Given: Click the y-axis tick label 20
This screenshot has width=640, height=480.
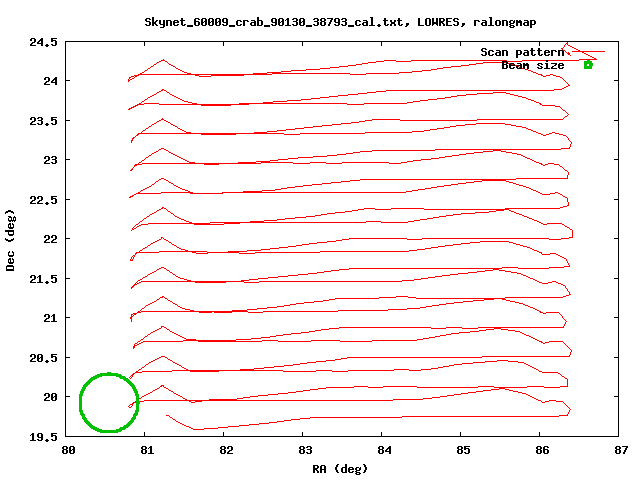Looking at the screenshot, I should [50, 397].
